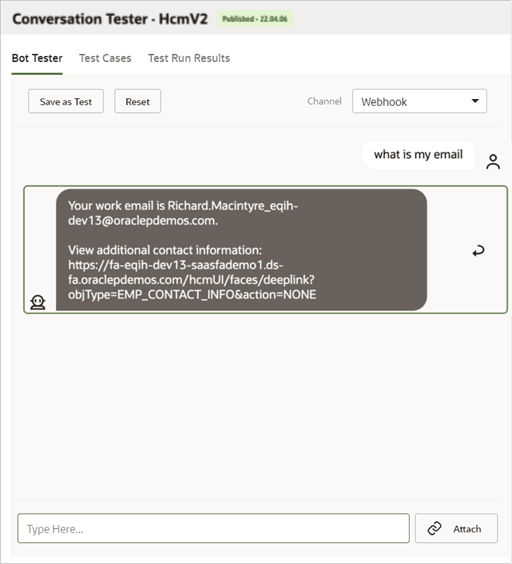
Task: Click the Published 22.04.06 status badge
Action: click(255, 19)
